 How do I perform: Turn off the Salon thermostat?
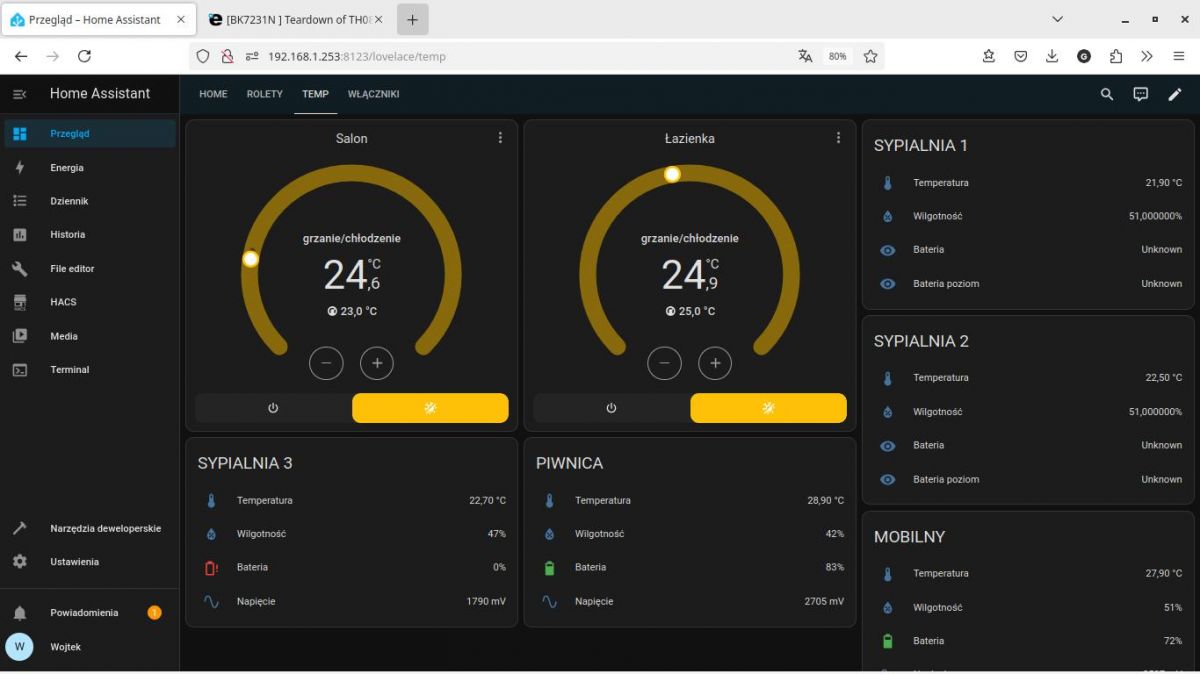273,408
